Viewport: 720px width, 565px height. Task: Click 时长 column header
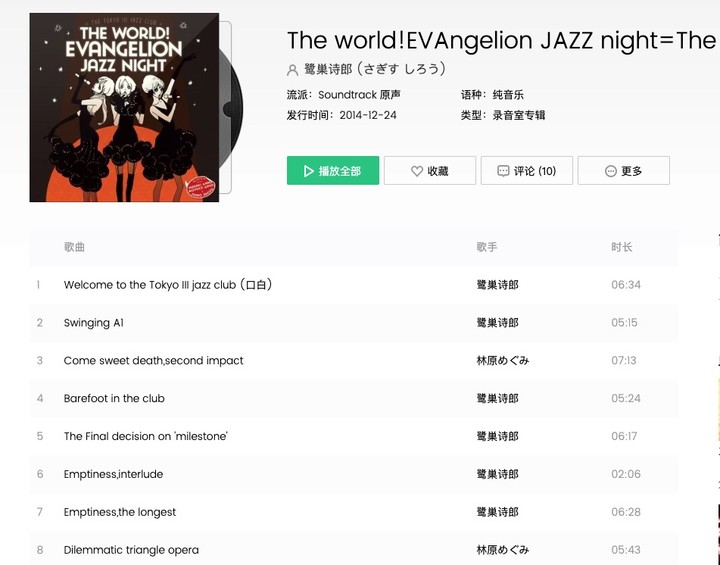click(x=621, y=247)
